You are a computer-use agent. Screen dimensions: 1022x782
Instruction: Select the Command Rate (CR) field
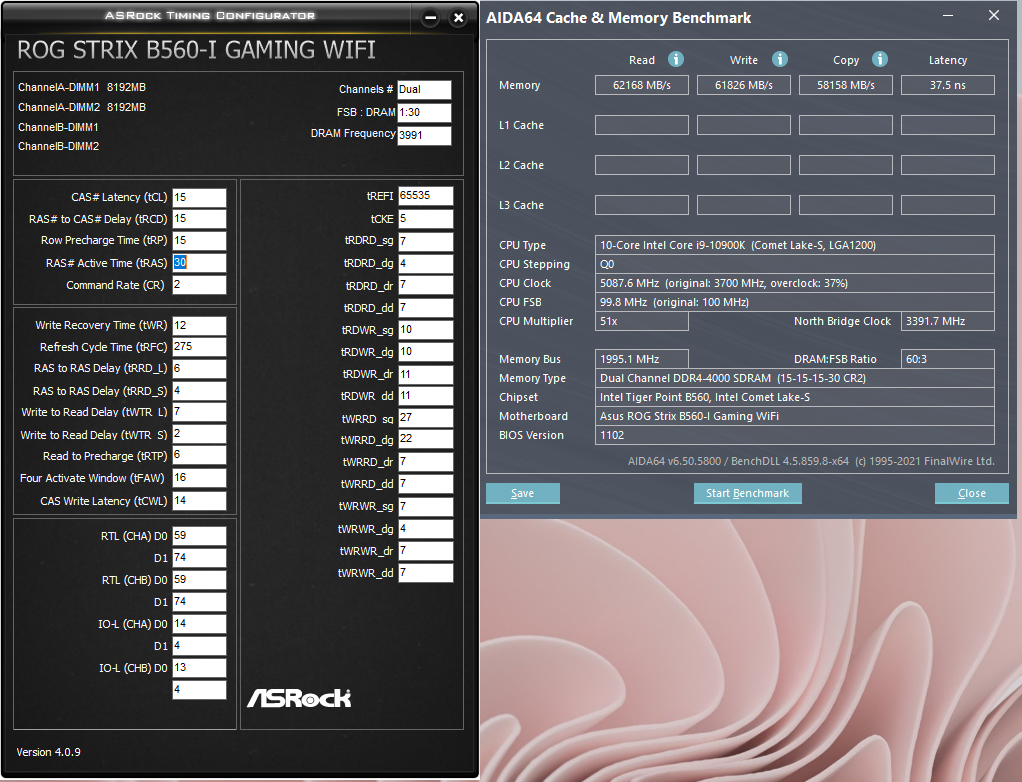(x=199, y=285)
